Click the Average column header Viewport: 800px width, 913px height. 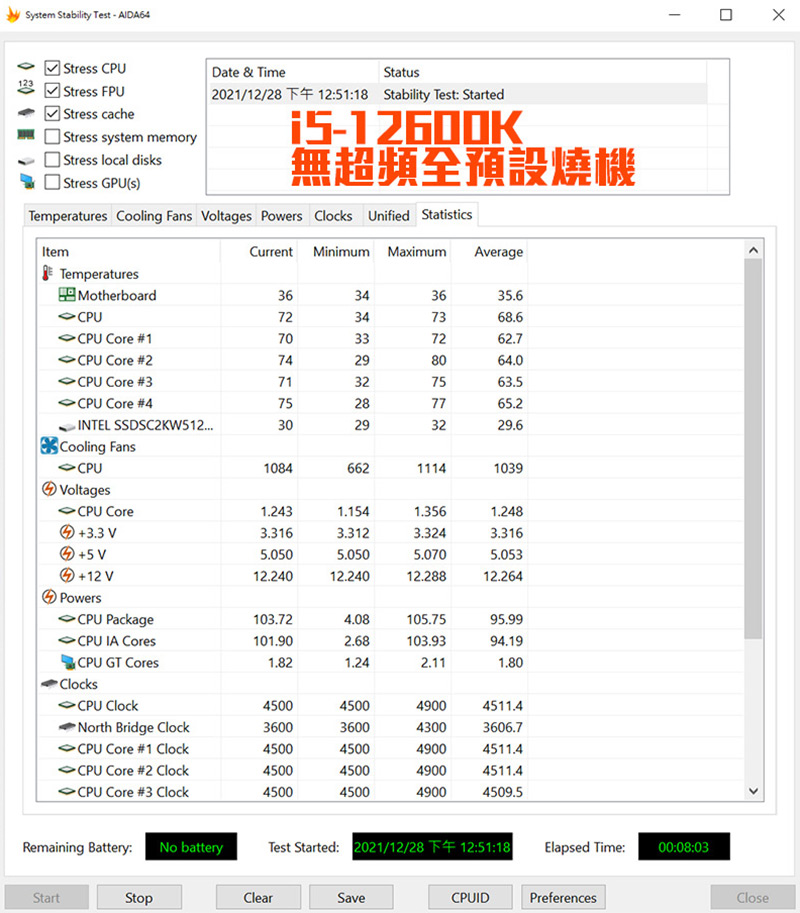pyautogui.click(x=490, y=252)
